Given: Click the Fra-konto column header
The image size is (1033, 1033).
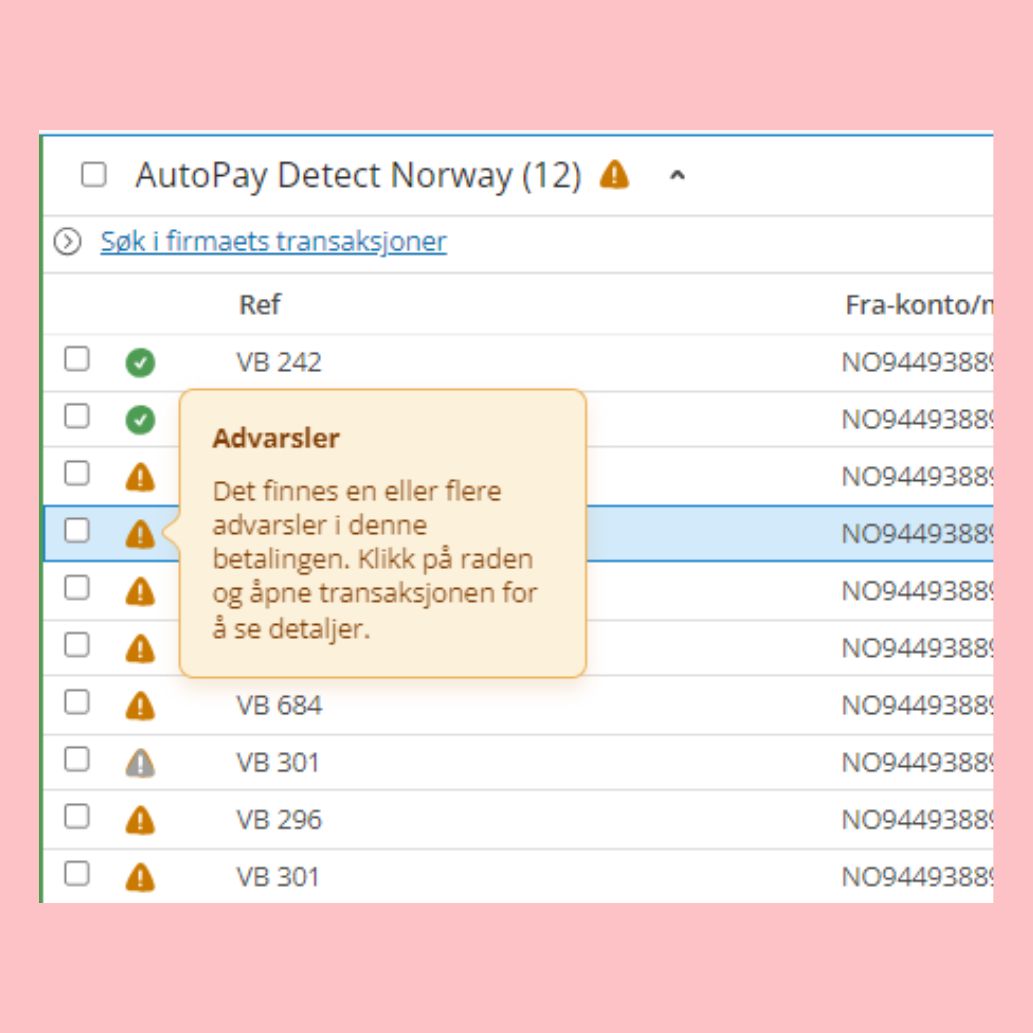Looking at the screenshot, I should click(919, 304).
